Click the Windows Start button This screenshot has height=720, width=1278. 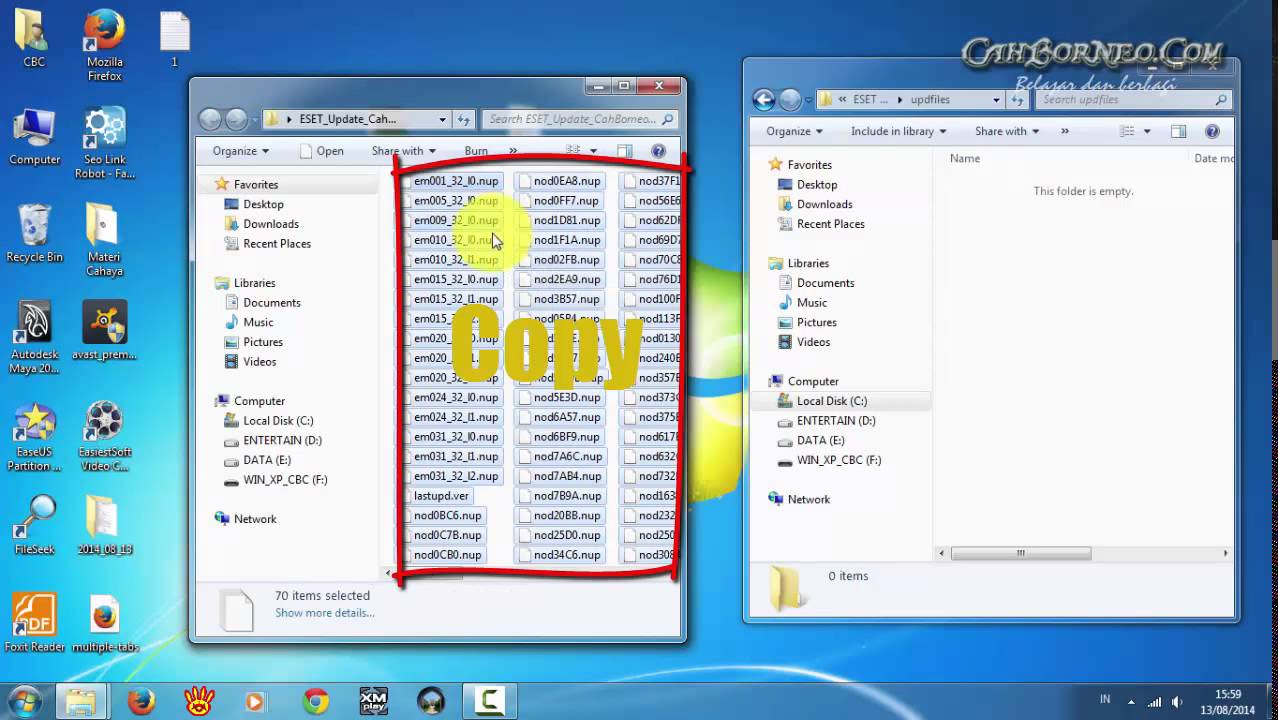pos(24,701)
